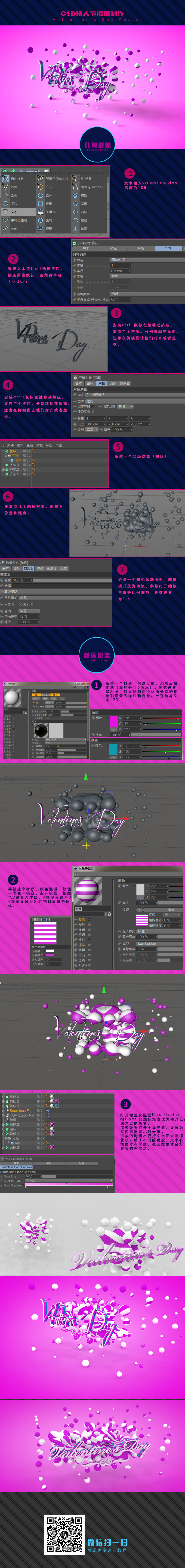Open 末端 dropdown showing 封顶

click(147, 276)
